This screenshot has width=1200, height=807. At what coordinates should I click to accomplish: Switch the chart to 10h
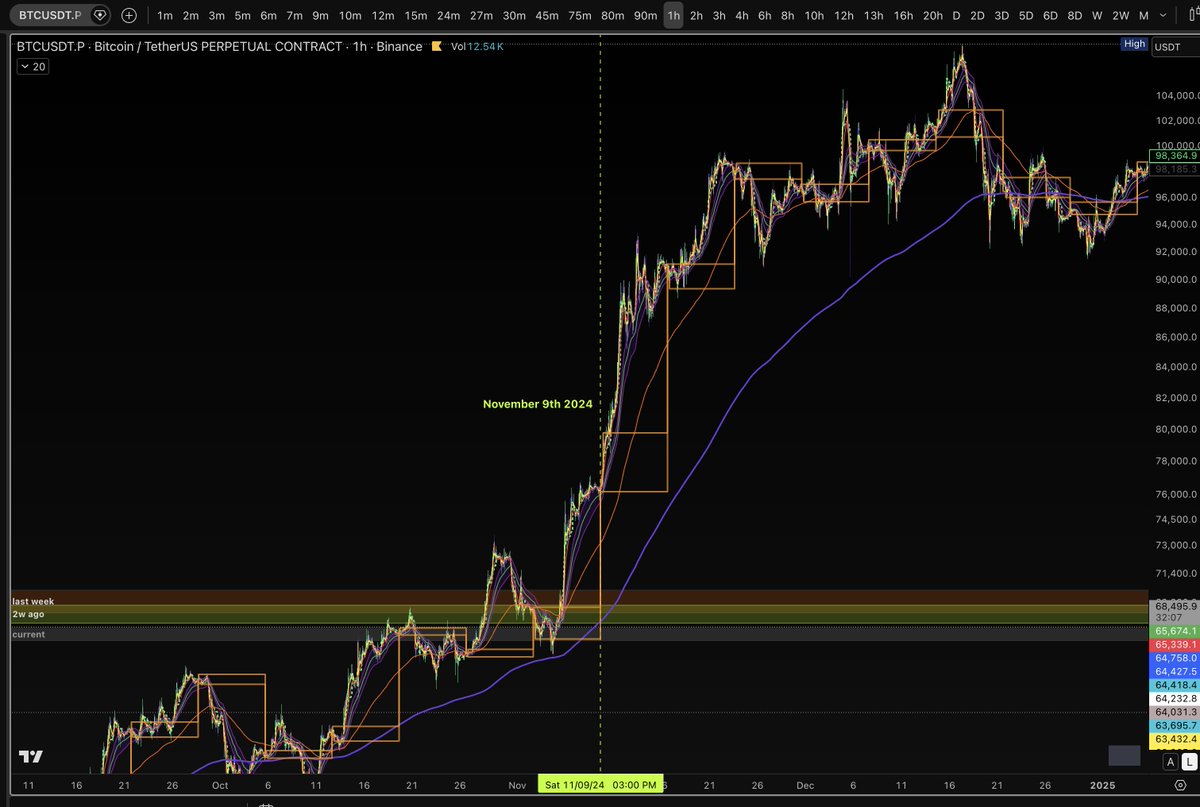[x=815, y=16]
